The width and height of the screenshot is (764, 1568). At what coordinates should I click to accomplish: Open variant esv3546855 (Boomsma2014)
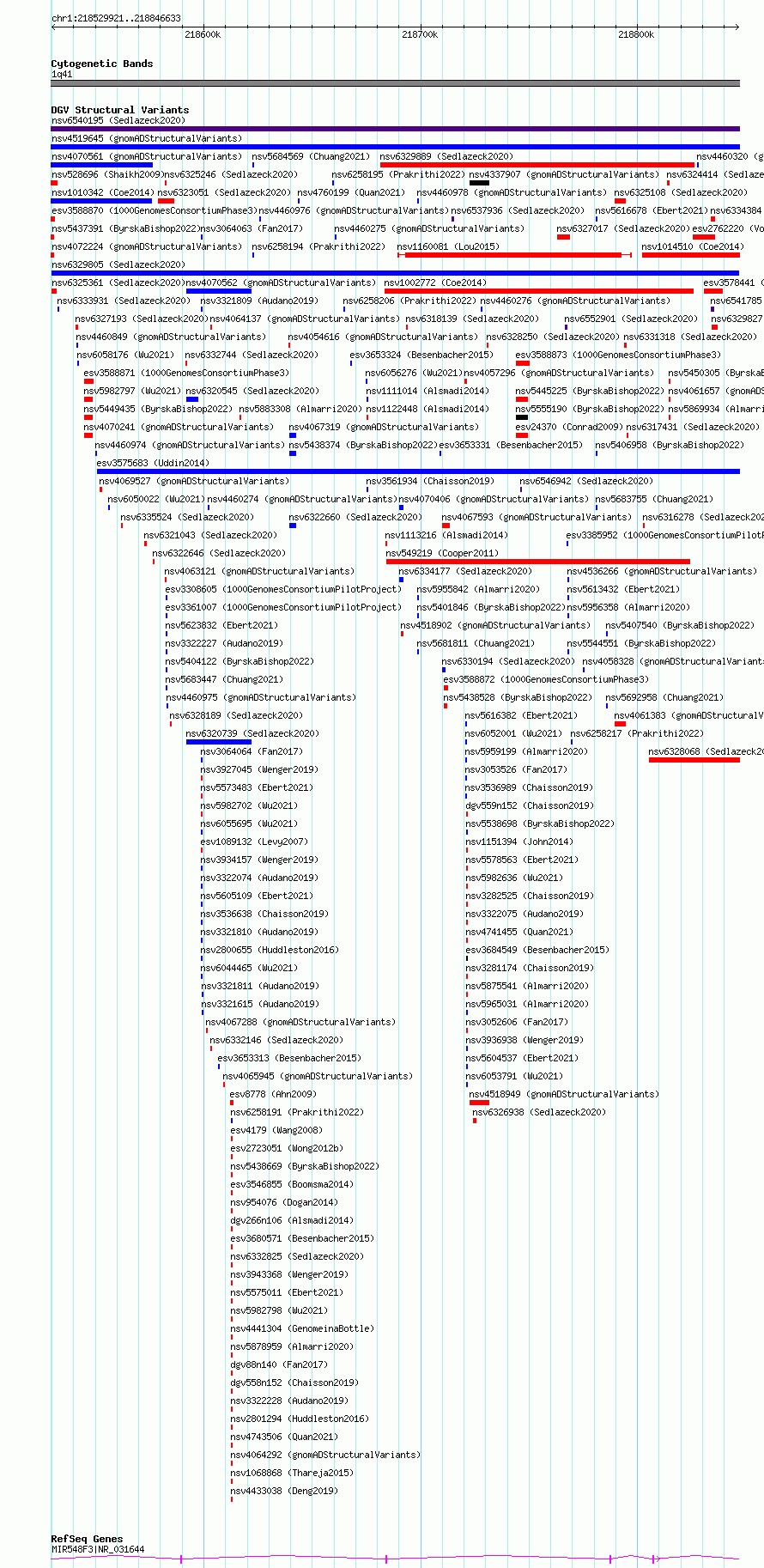292,1184
